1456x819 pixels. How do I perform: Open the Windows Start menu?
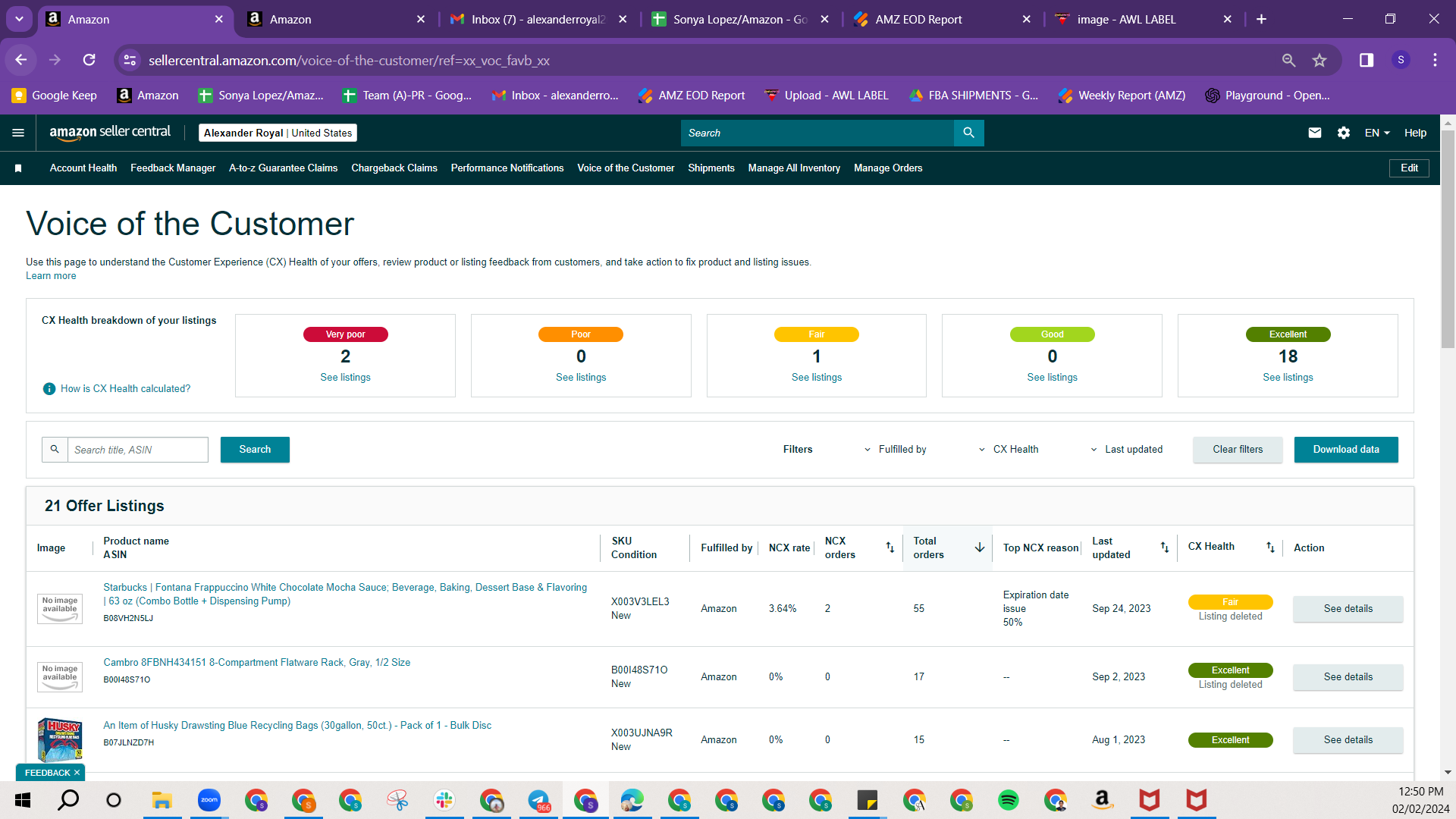[x=23, y=800]
